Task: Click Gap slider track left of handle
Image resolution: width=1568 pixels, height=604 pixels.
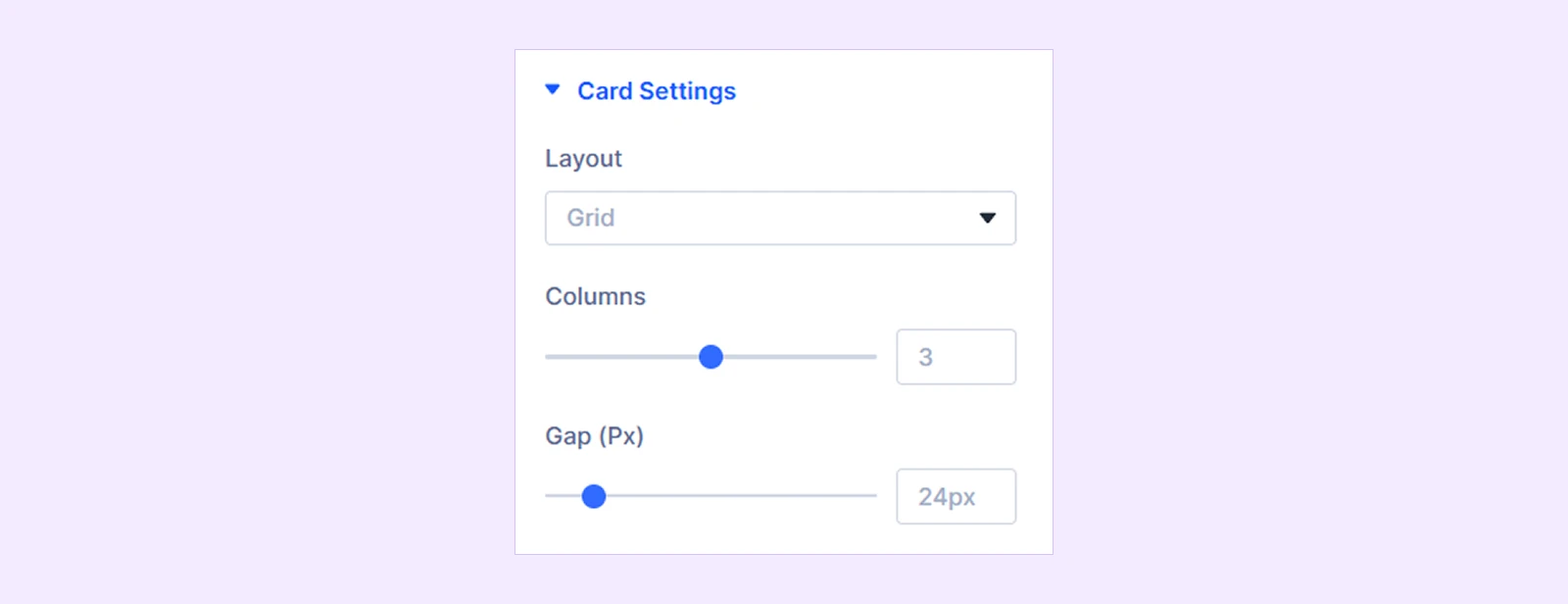Action: pos(563,496)
